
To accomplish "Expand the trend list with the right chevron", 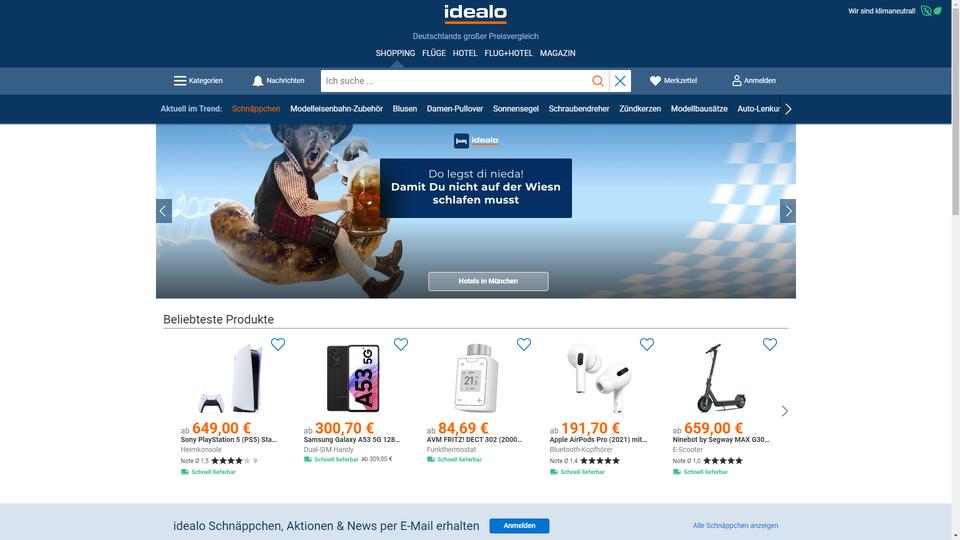I will (789, 109).
